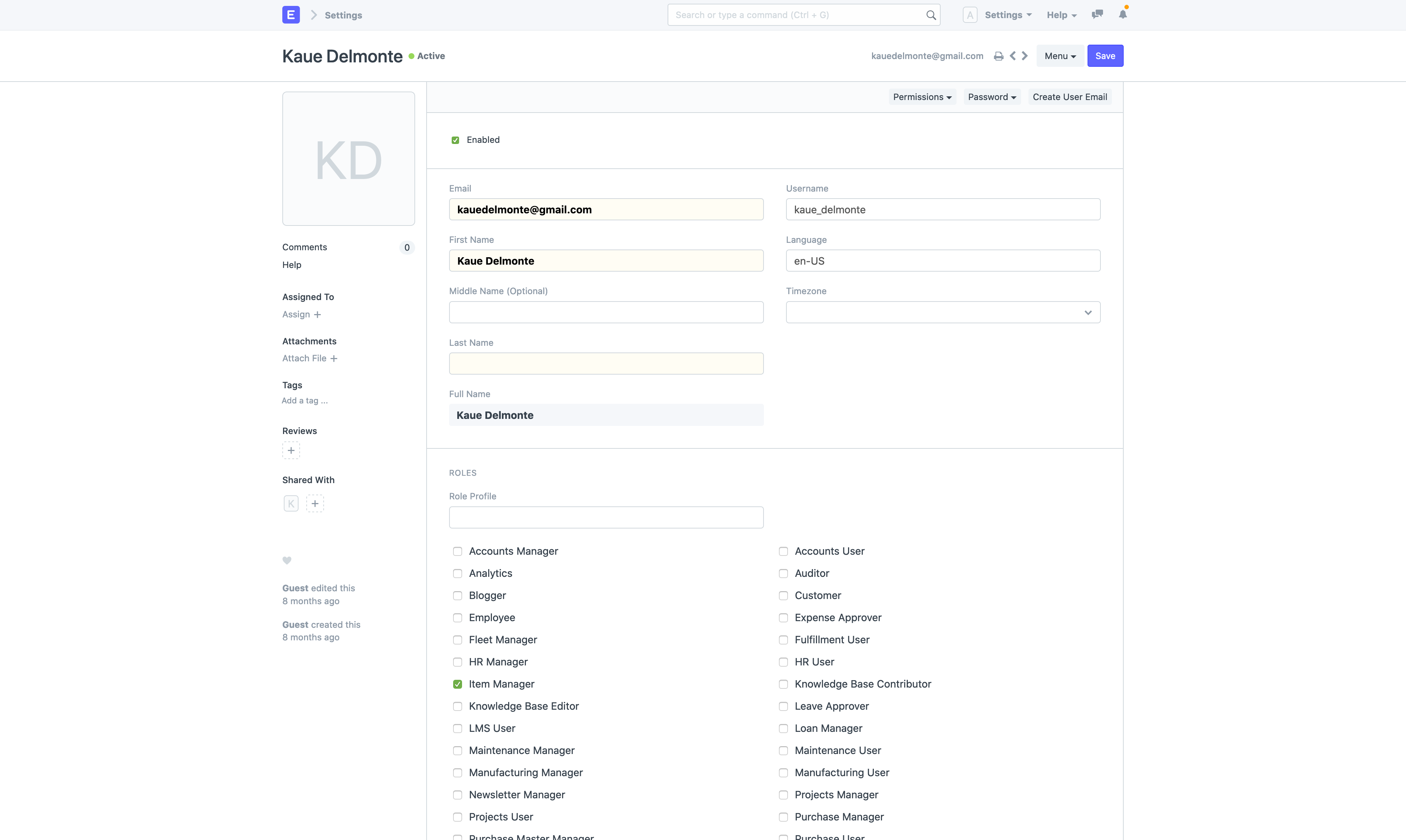Toggle the Enabled checkbox

pos(455,140)
